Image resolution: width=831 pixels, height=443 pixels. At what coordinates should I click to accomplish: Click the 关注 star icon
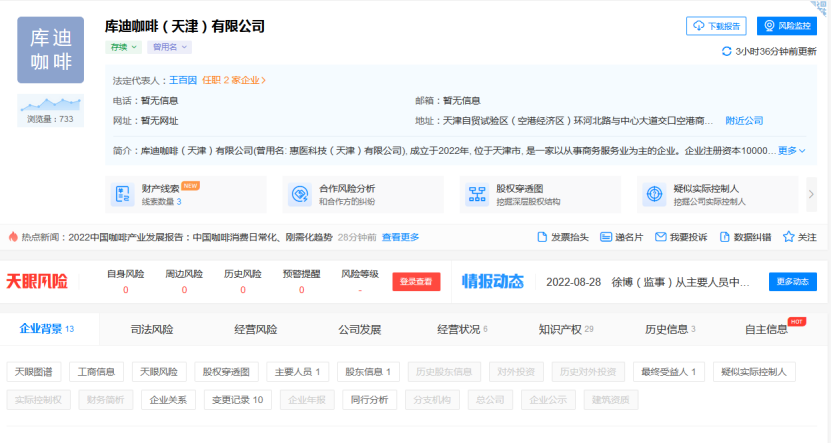[788, 237]
